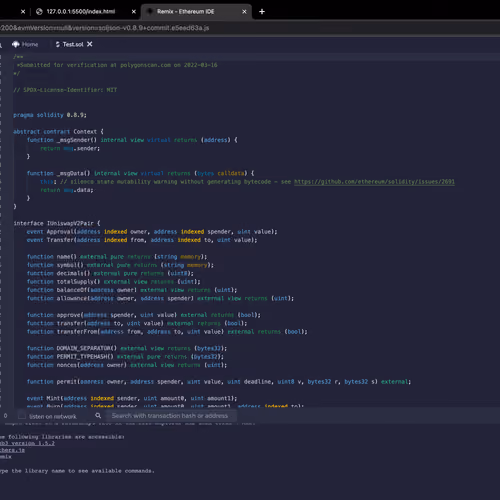Viewport: 500px width, 500px height.
Task: Focus the transaction hash search field
Action: point(171,416)
